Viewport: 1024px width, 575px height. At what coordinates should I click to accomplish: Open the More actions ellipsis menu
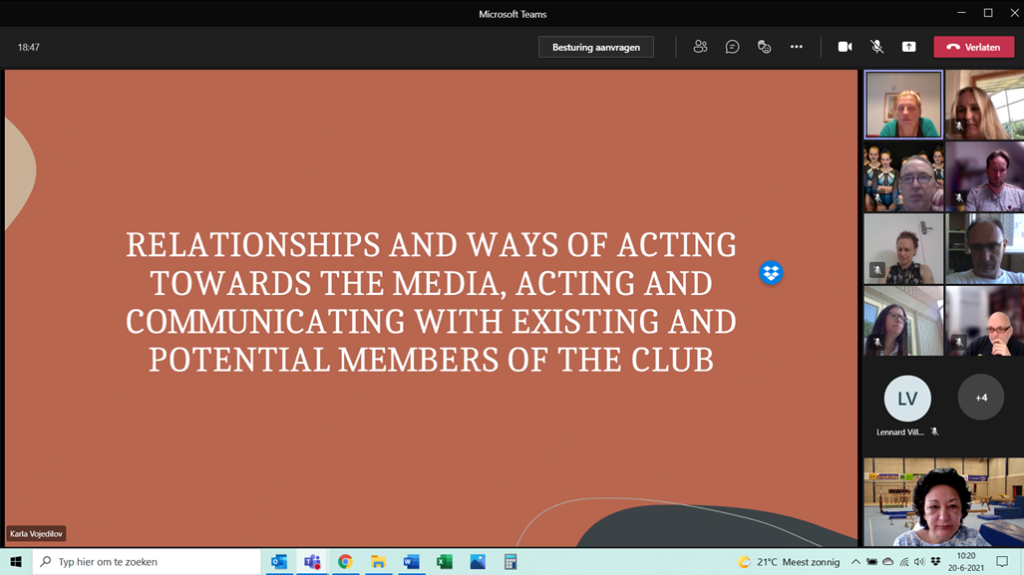(x=796, y=47)
